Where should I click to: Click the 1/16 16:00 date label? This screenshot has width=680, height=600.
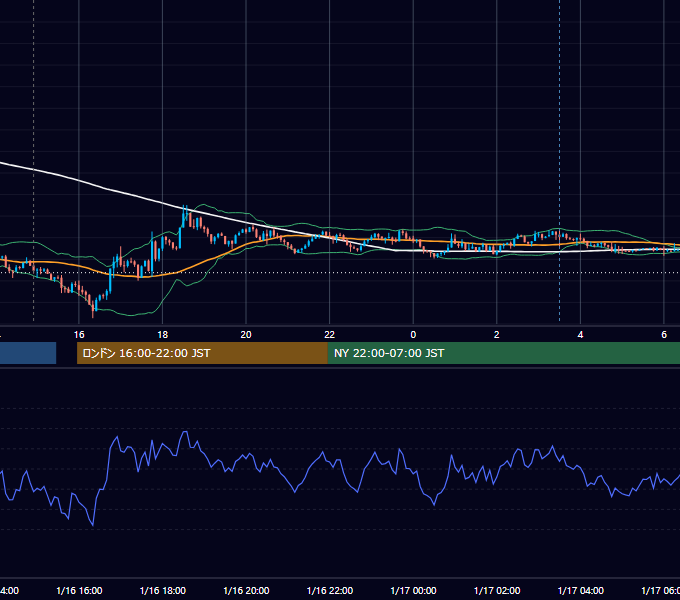pos(79,591)
